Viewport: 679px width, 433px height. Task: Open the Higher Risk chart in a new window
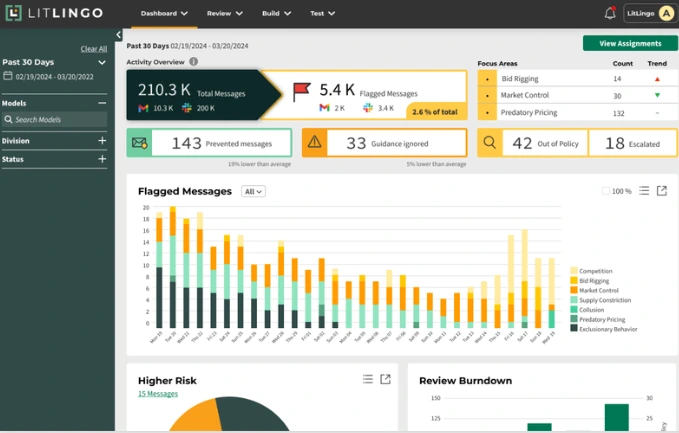385,379
